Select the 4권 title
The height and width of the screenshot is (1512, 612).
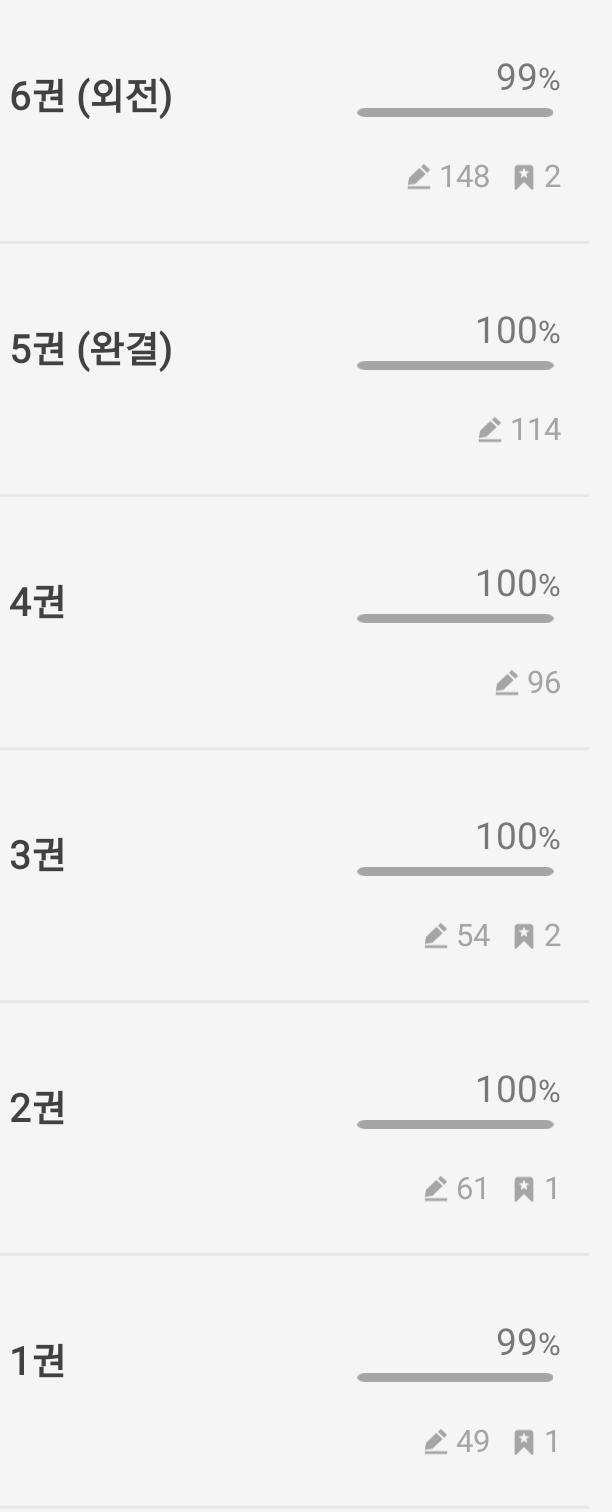(37, 604)
